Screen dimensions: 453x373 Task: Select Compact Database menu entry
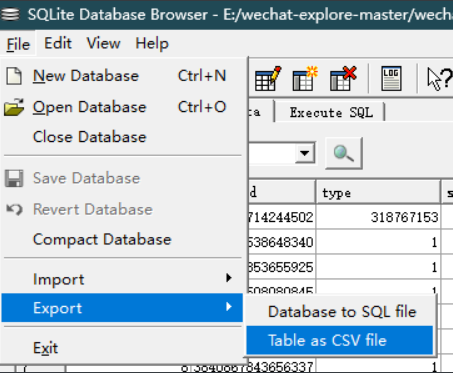122,239
